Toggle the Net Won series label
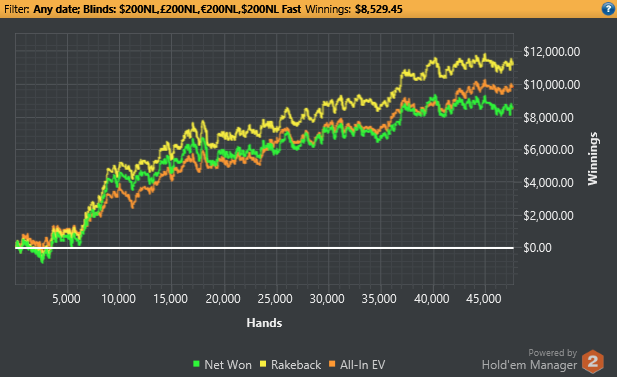Image resolution: width=617 pixels, height=377 pixels. coord(228,365)
